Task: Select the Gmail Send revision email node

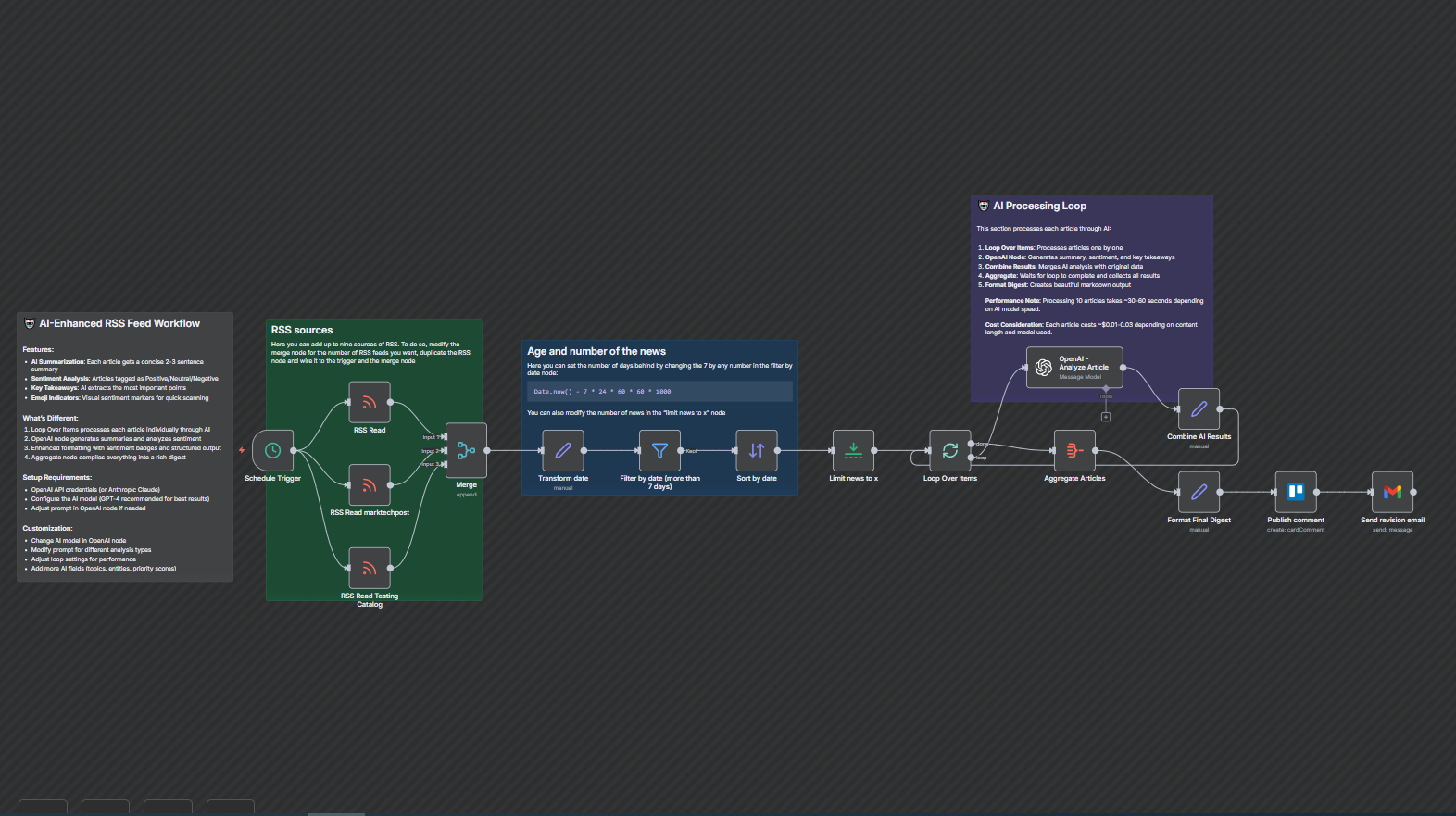Action: point(1392,493)
